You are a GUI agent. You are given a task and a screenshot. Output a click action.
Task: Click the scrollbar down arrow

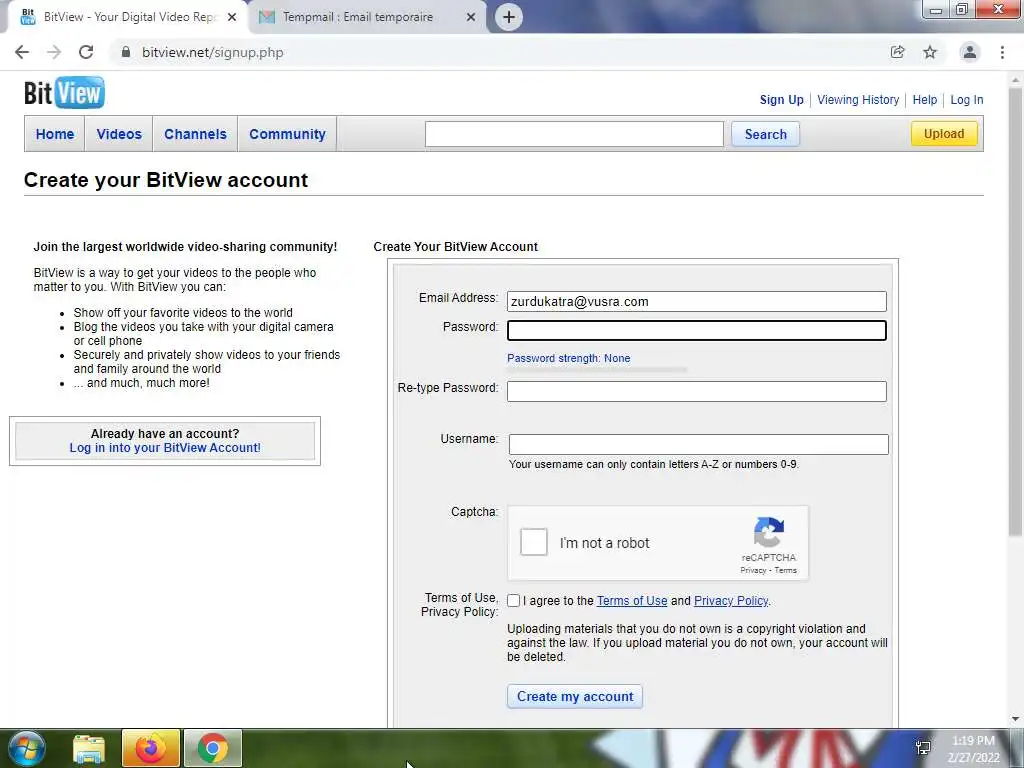click(x=1015, y=719)
